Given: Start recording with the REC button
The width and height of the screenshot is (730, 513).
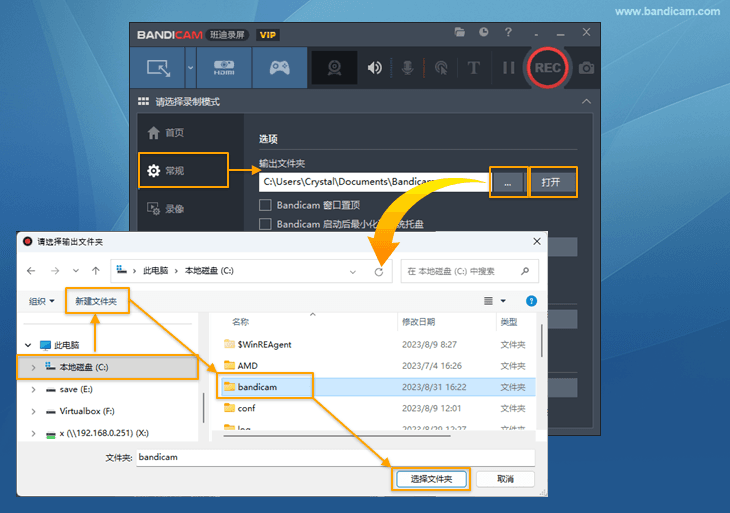Looking at the screenshot, I should (x=548, y=68).
